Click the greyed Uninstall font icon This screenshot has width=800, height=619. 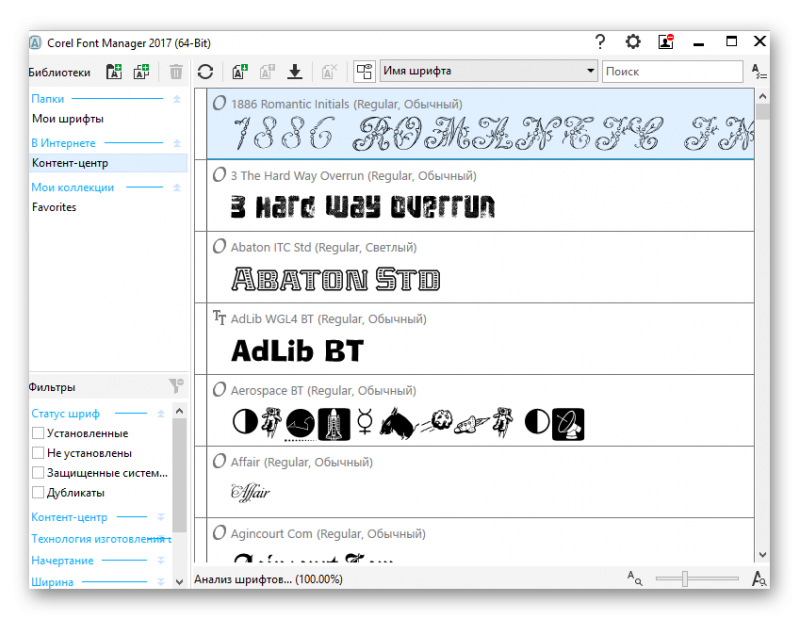pyautogui.click(x=330, y=71)
